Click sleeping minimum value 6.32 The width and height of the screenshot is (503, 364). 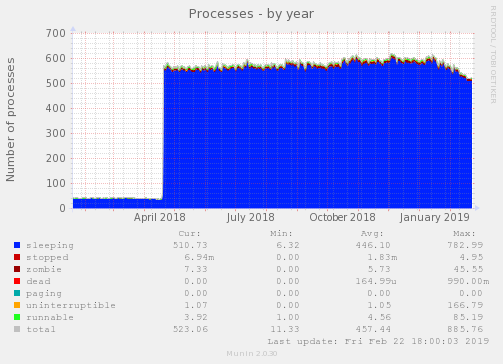288,245
